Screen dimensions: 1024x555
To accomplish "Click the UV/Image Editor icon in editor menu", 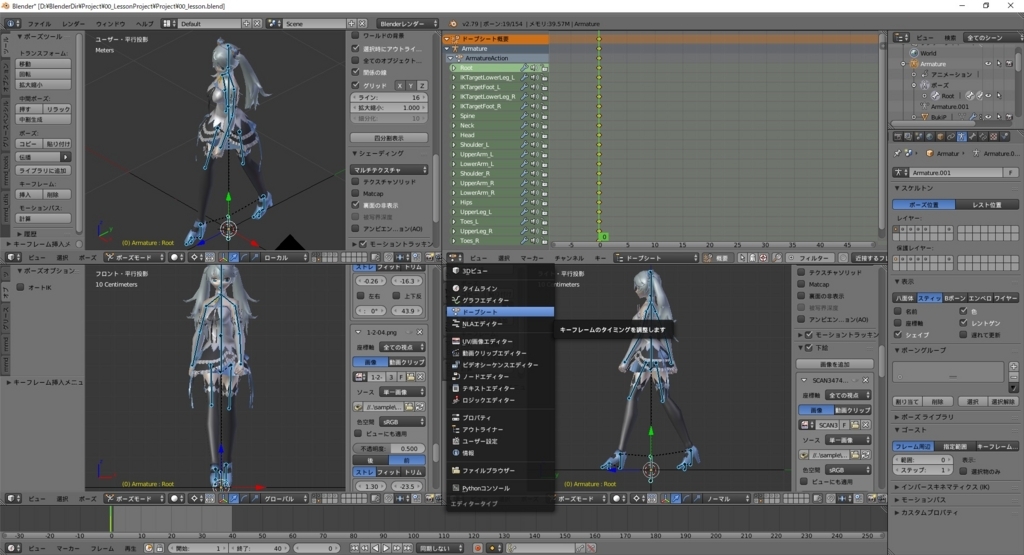I will (454, 342).
